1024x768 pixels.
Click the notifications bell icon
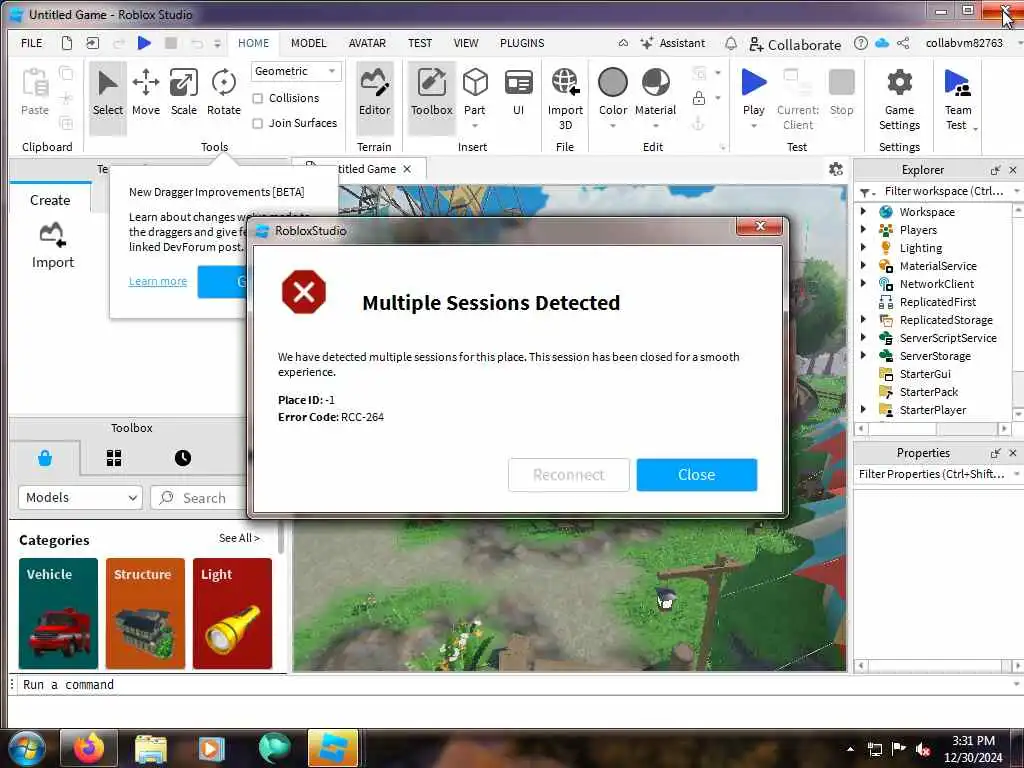pos(731,43)
